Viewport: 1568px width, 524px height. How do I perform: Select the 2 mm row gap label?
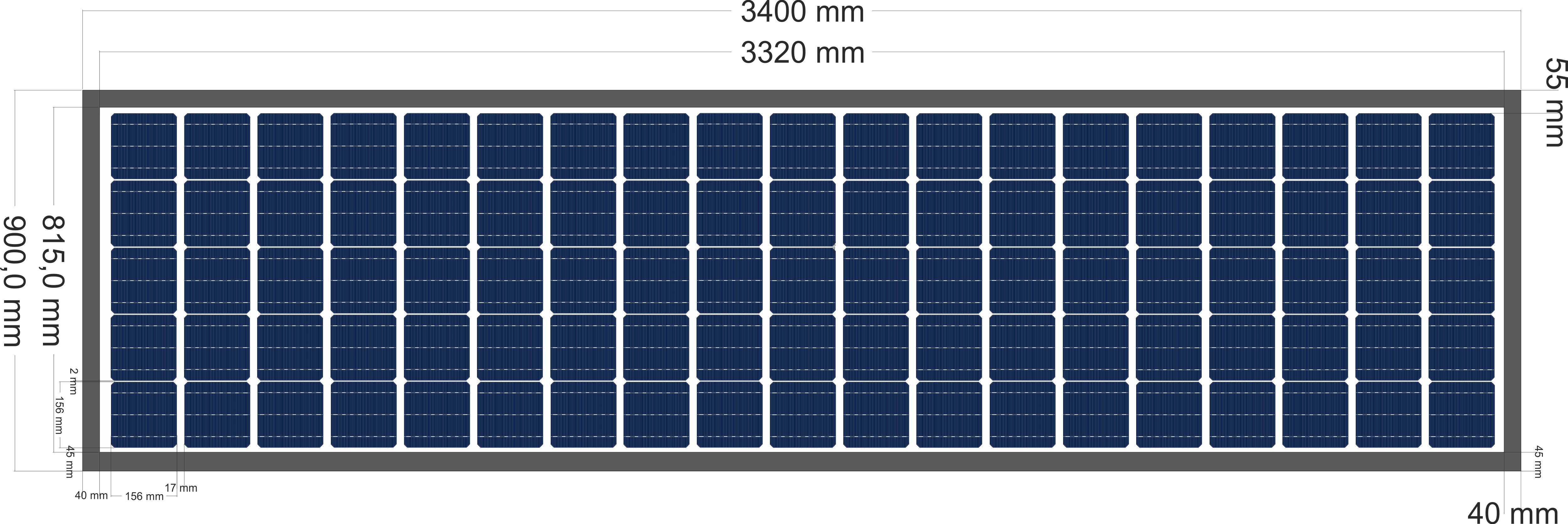73,381
